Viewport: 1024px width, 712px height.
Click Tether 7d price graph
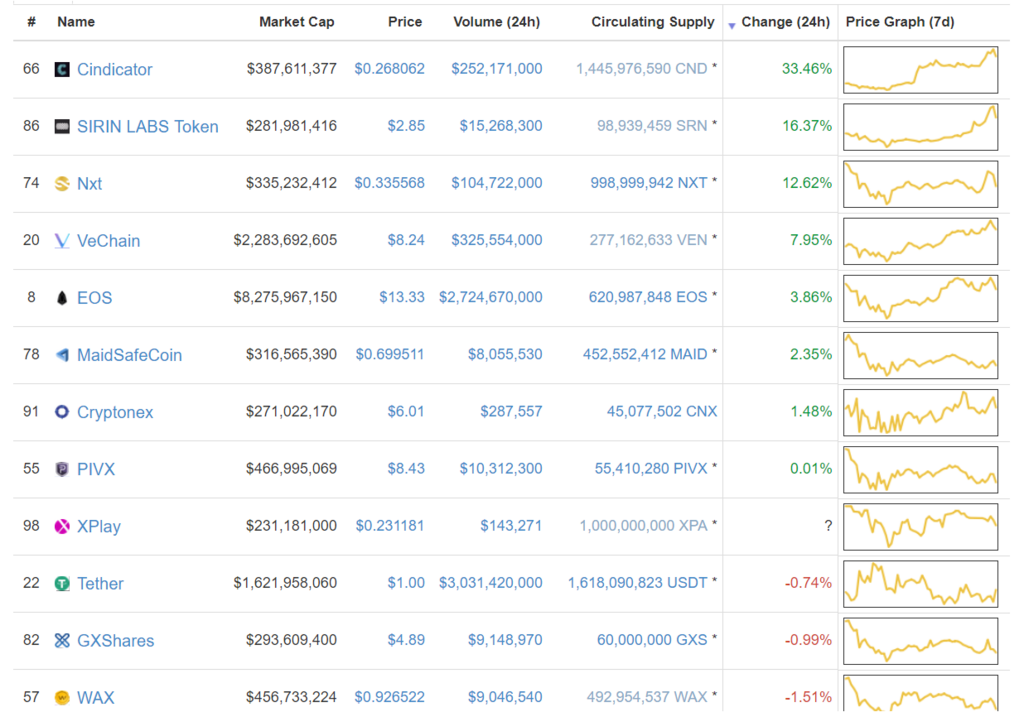tap(920, 584)
